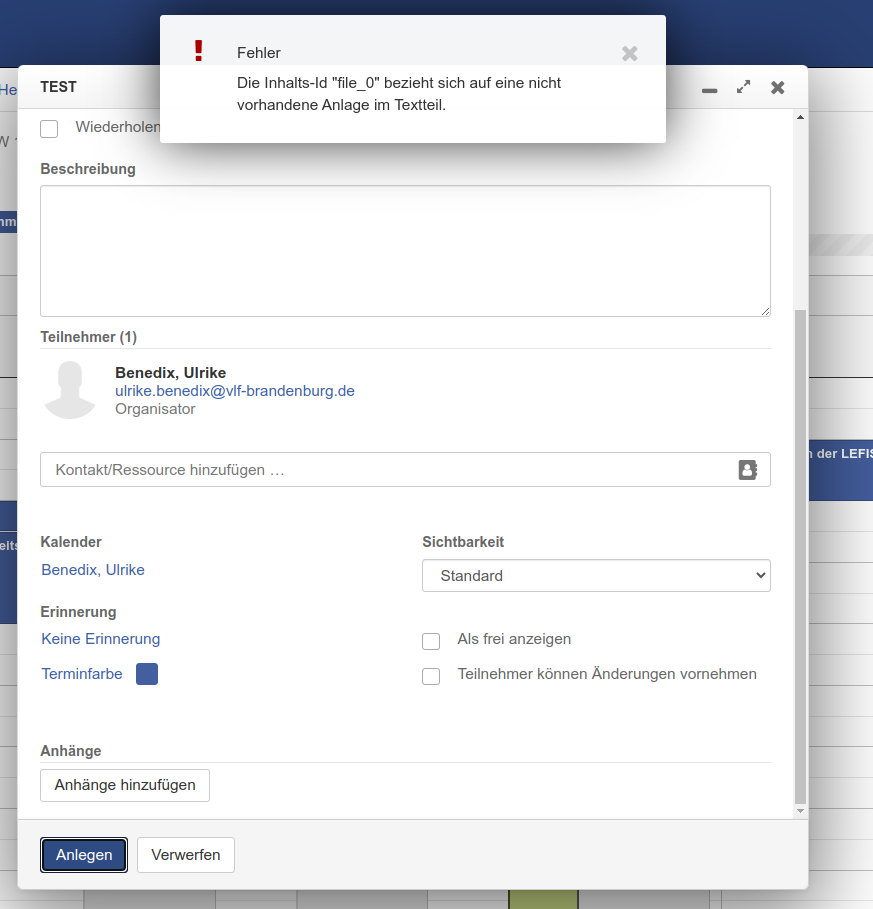Open the address book picker icon

click(748, 470)
